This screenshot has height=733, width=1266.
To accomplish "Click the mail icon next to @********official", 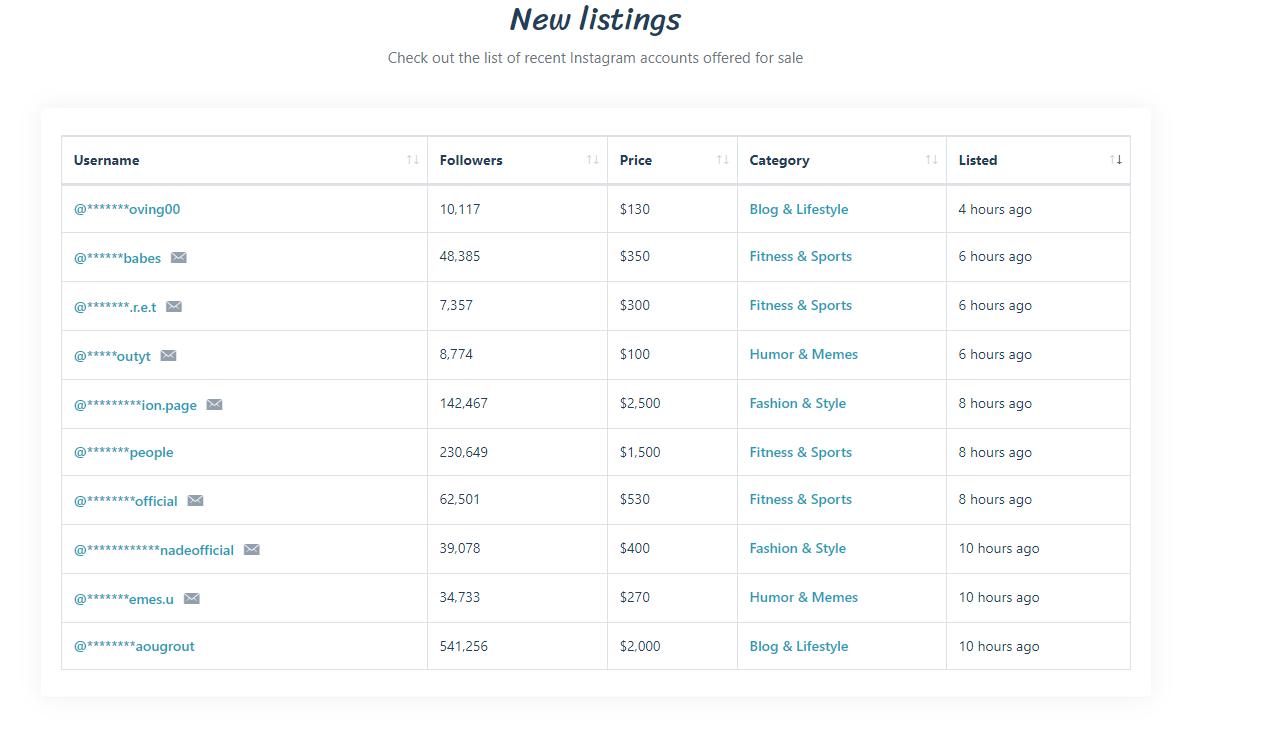I will coord(196,501).
